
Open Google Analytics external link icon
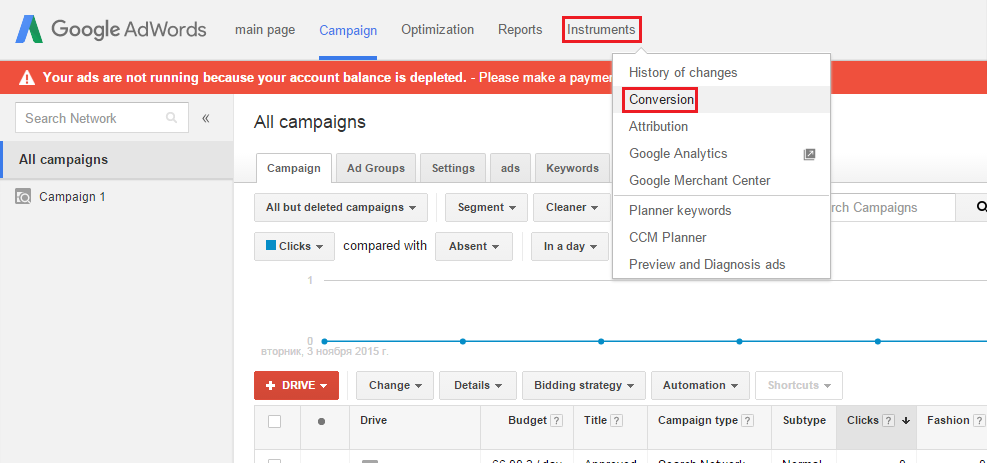[x=809, y=154]
